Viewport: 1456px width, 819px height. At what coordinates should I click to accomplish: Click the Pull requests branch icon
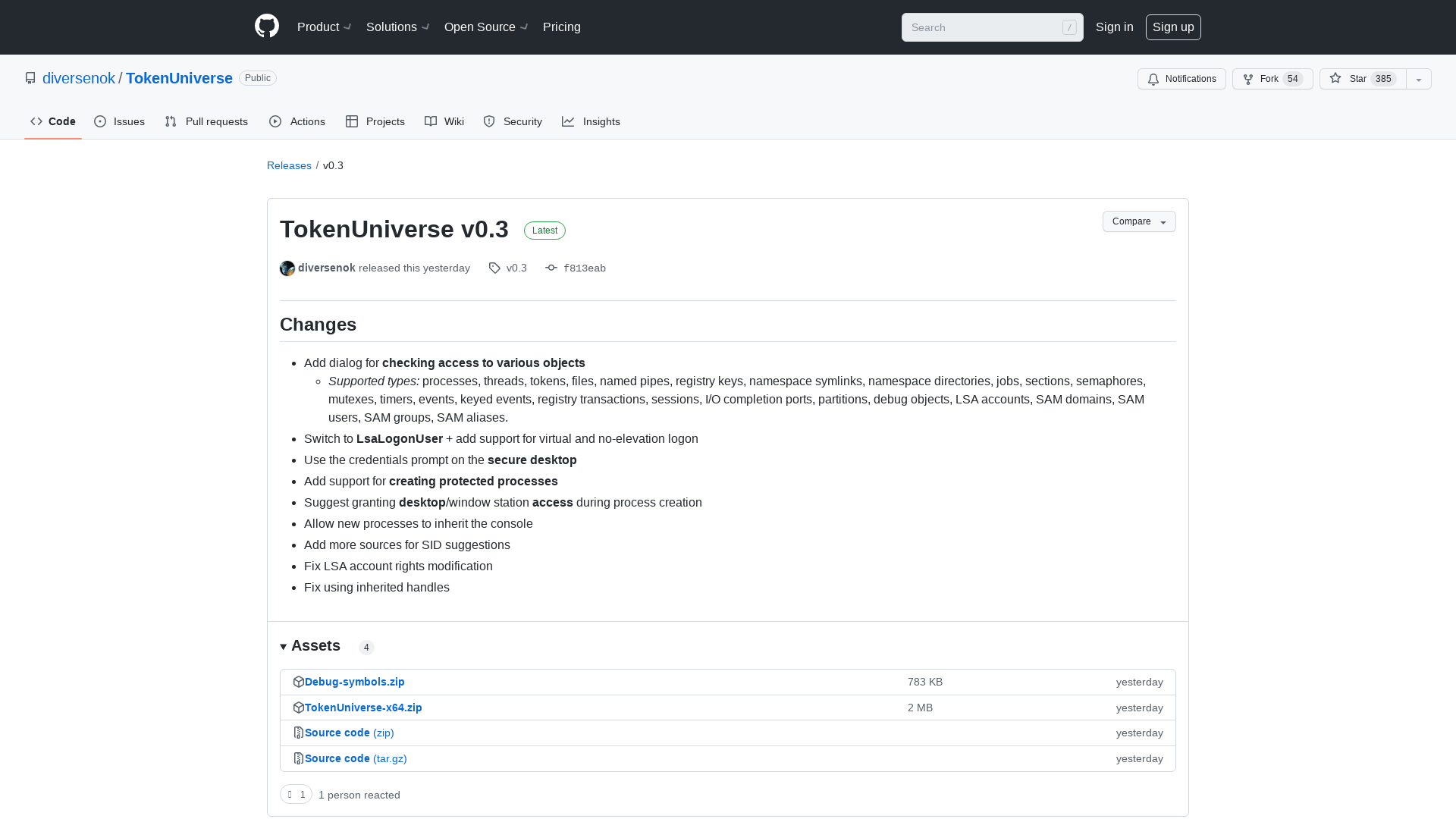pos(171,121)
